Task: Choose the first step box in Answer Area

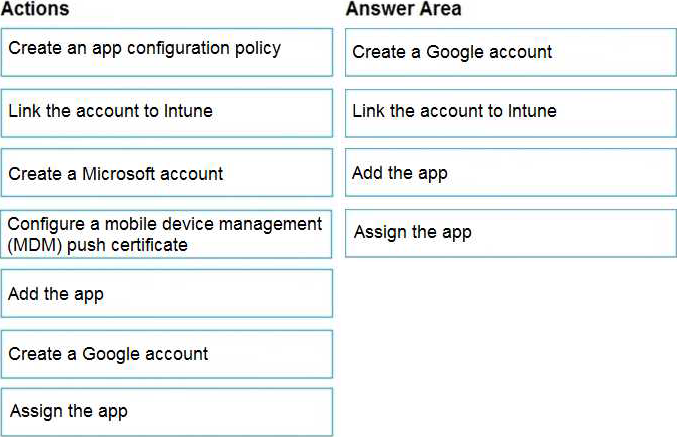Action: (x=510, y=52)
